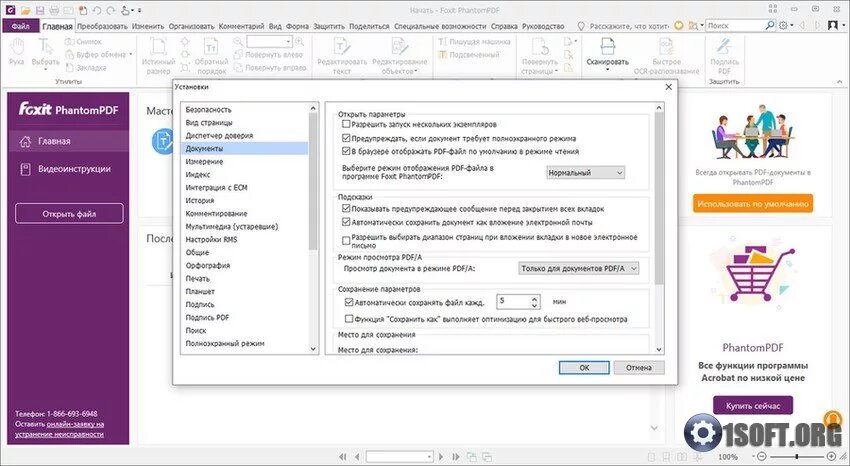Click the next page arrow in status bar
This screenshot has width=850, height=466.
(x=441, y=457)
